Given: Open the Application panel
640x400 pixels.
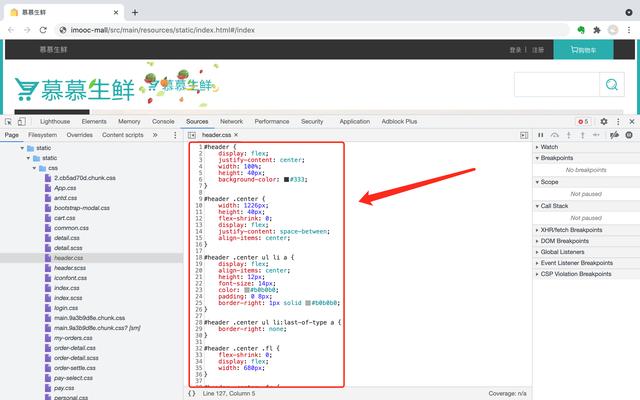Looking at the screenshot, I should tap(355, 122).
